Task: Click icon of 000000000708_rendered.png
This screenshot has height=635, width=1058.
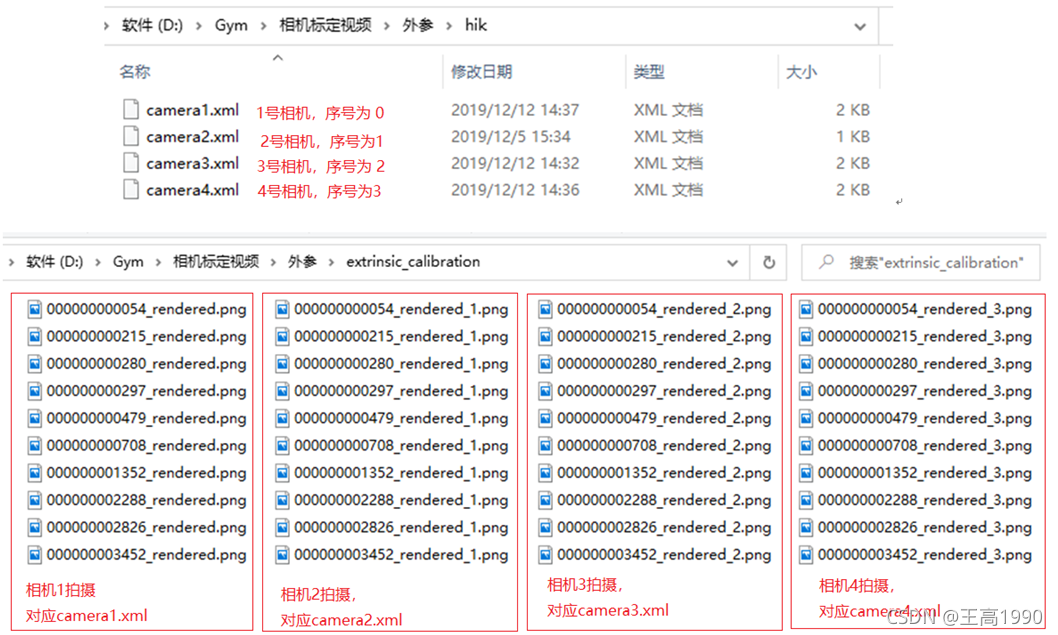Action: pyautogui.click(x=34, y=445)
